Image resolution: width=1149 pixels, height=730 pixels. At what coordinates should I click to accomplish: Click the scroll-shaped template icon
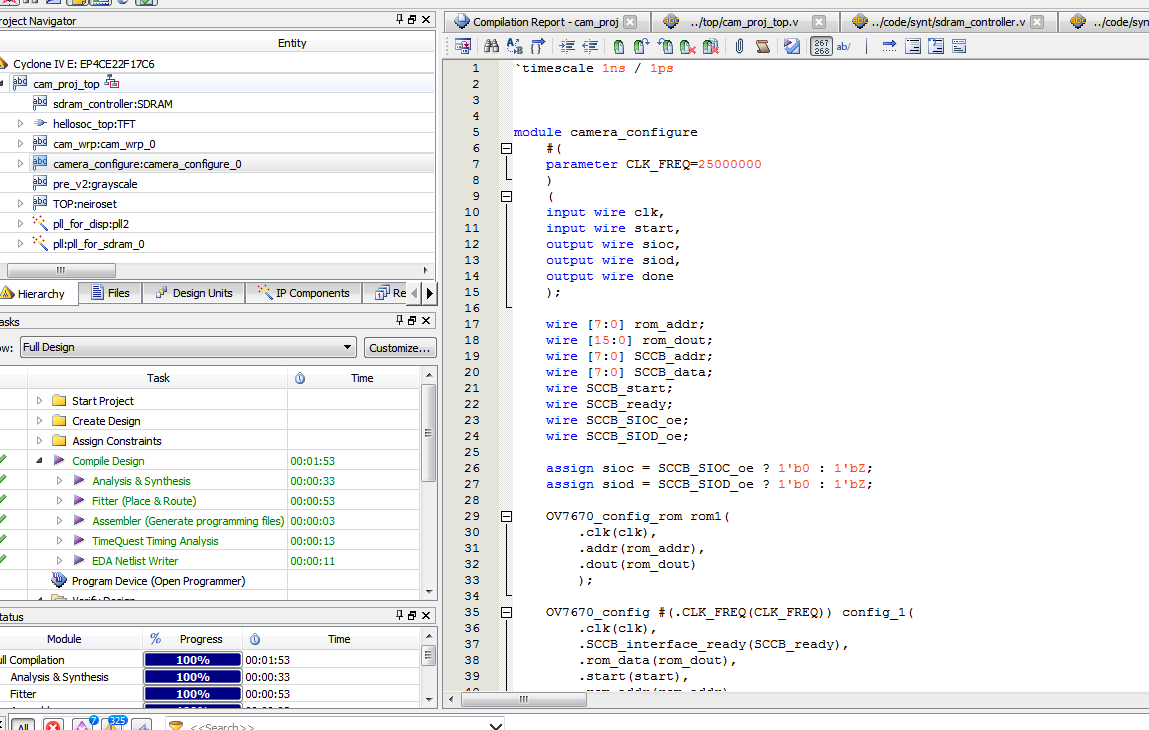(x=762, y=46)
